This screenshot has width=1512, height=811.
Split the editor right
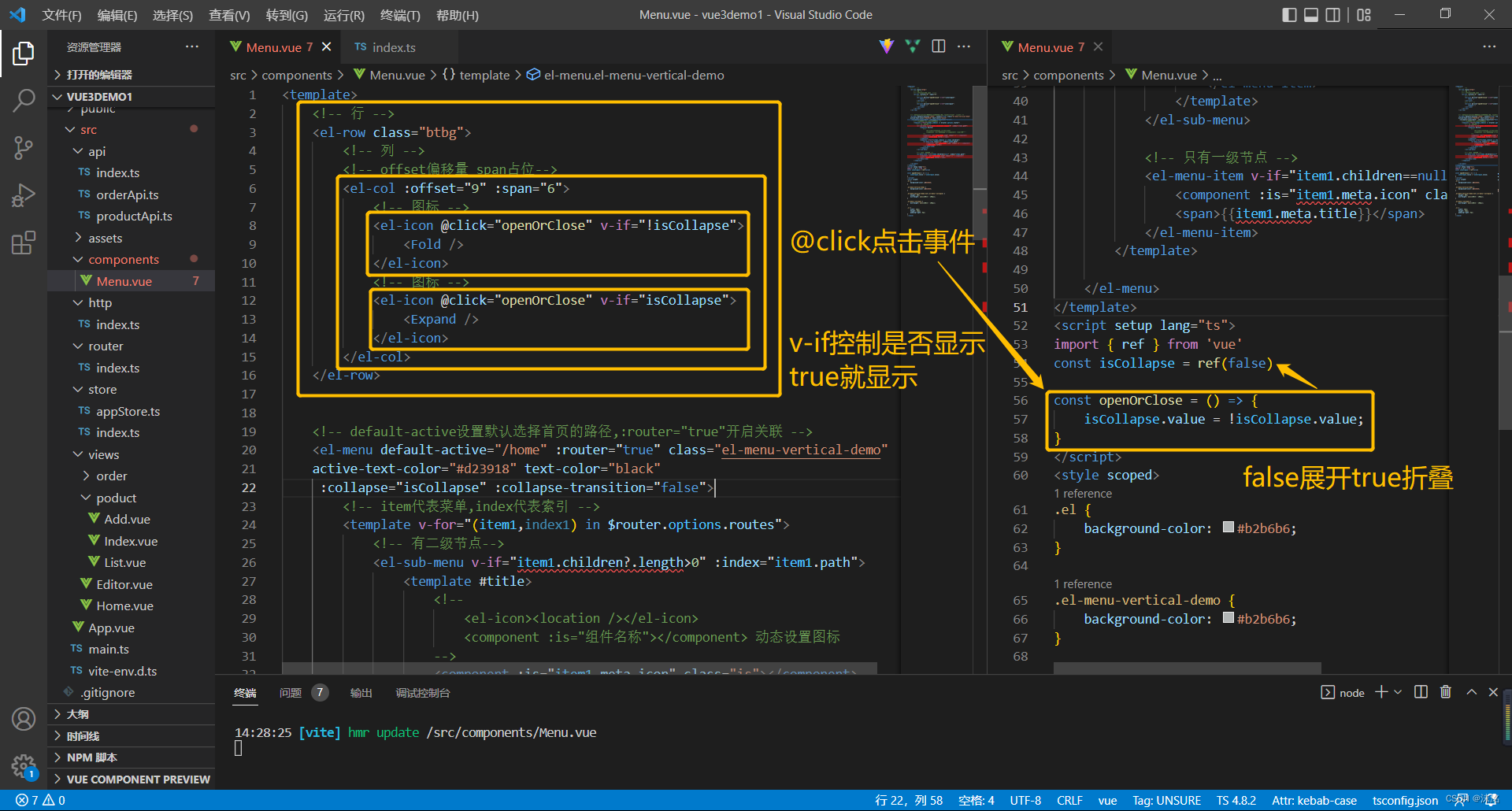point(938,46)
